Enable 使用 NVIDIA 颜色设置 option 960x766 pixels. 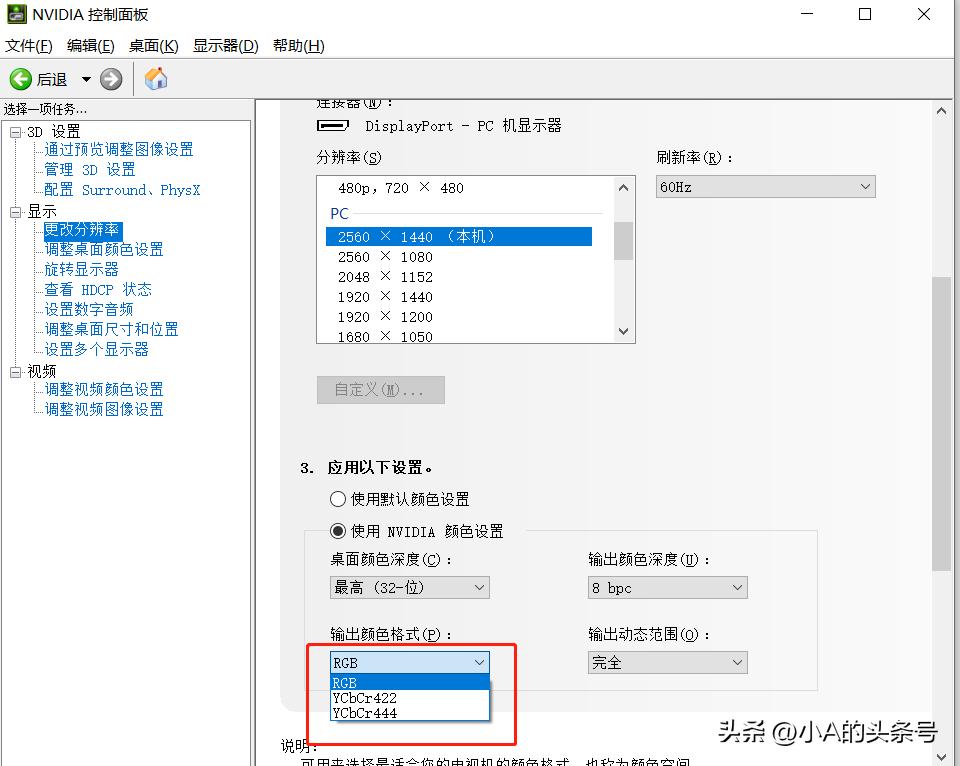(x=338, y=531)
